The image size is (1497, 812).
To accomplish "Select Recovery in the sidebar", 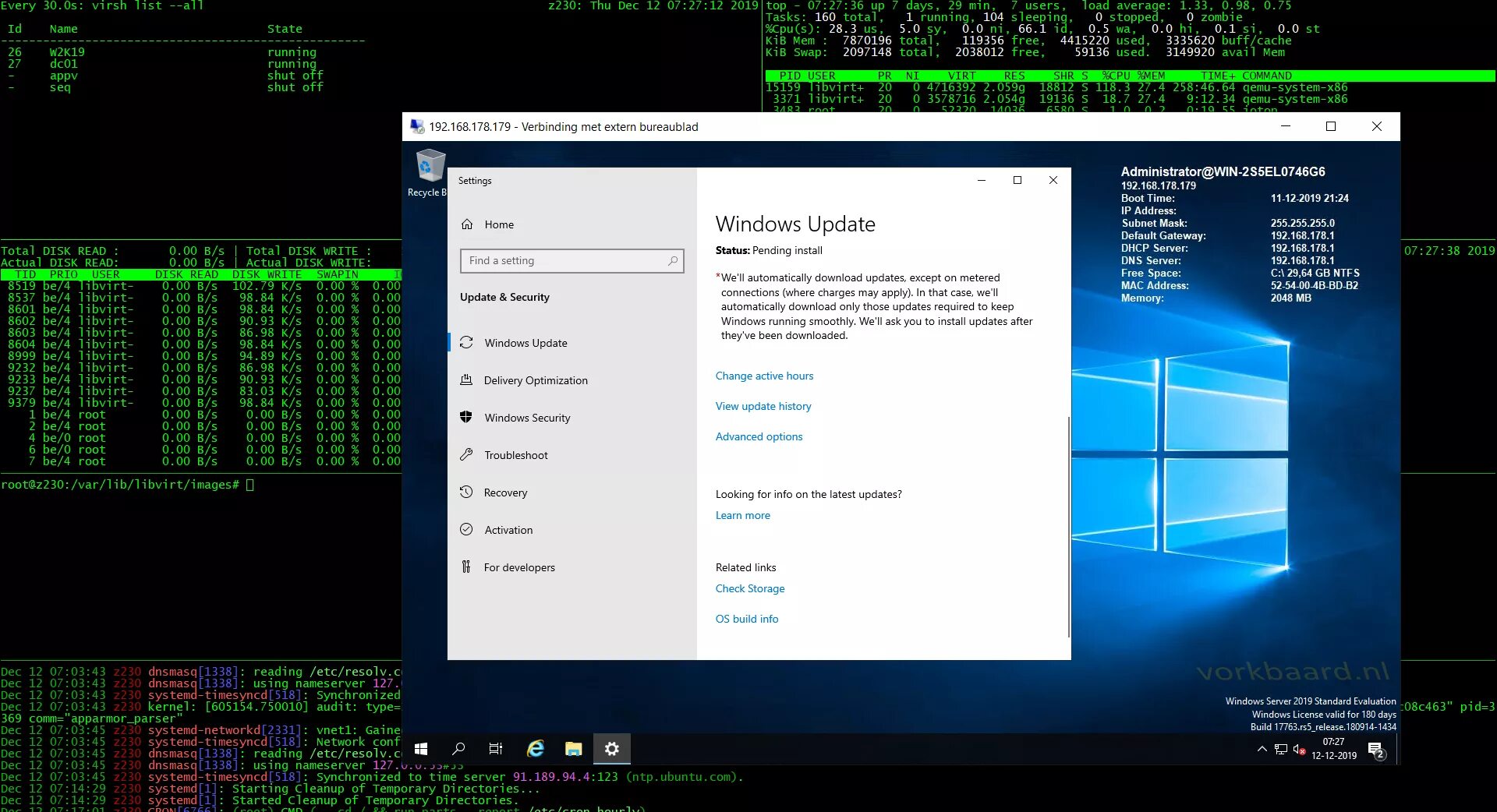I will point(572,492).
